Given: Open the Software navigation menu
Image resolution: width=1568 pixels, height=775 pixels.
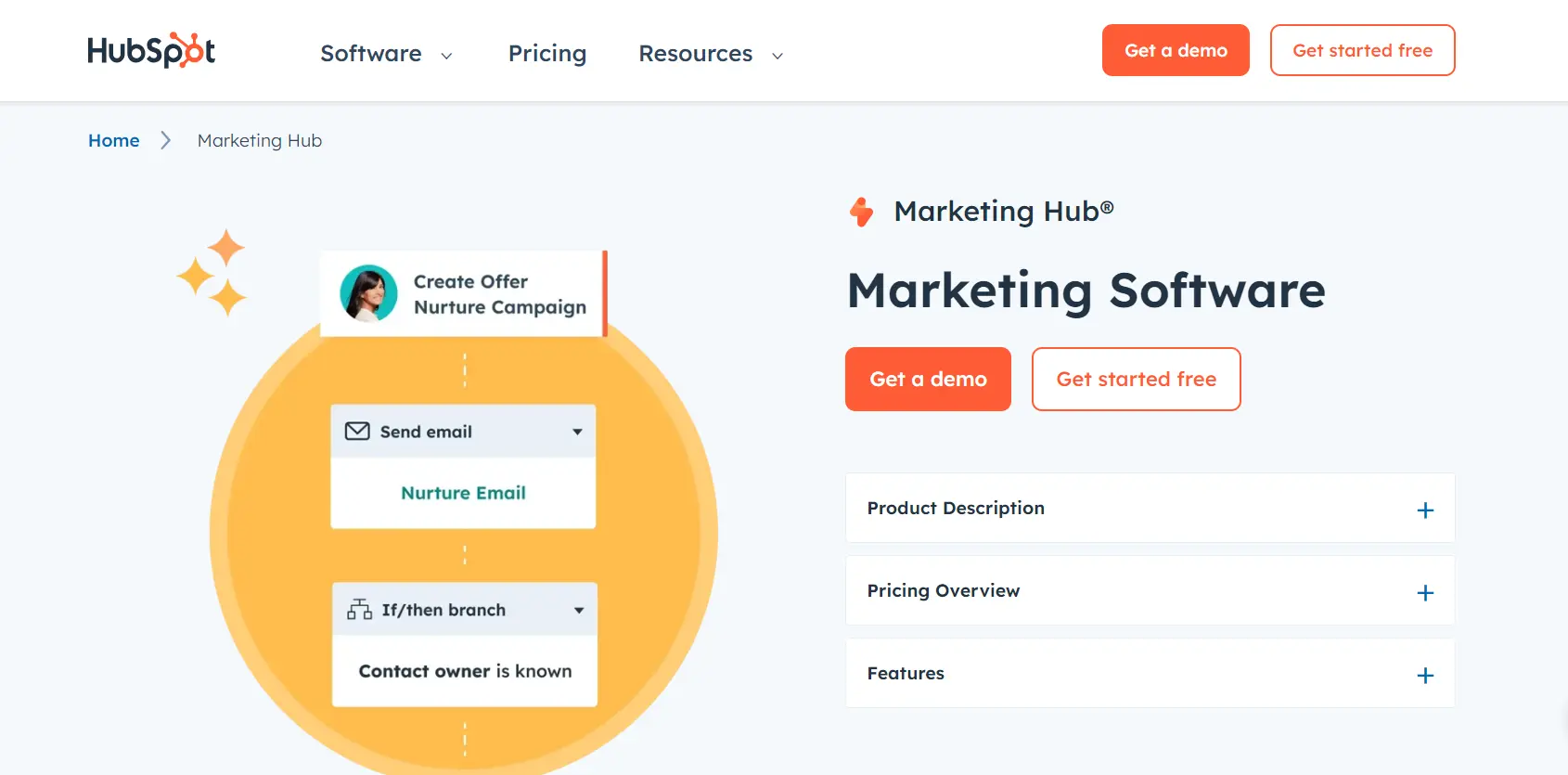Looking at the screenshot, I should tap(385, 54).
